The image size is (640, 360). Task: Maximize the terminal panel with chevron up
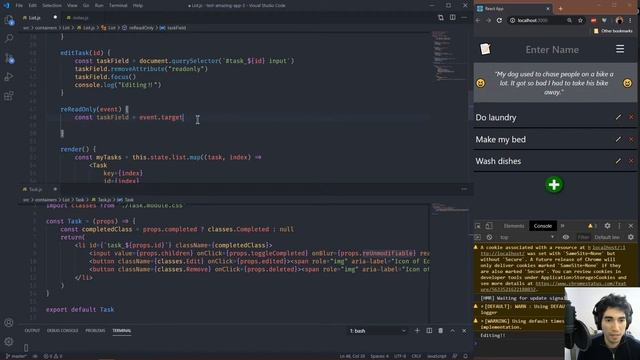coord(452,331)
